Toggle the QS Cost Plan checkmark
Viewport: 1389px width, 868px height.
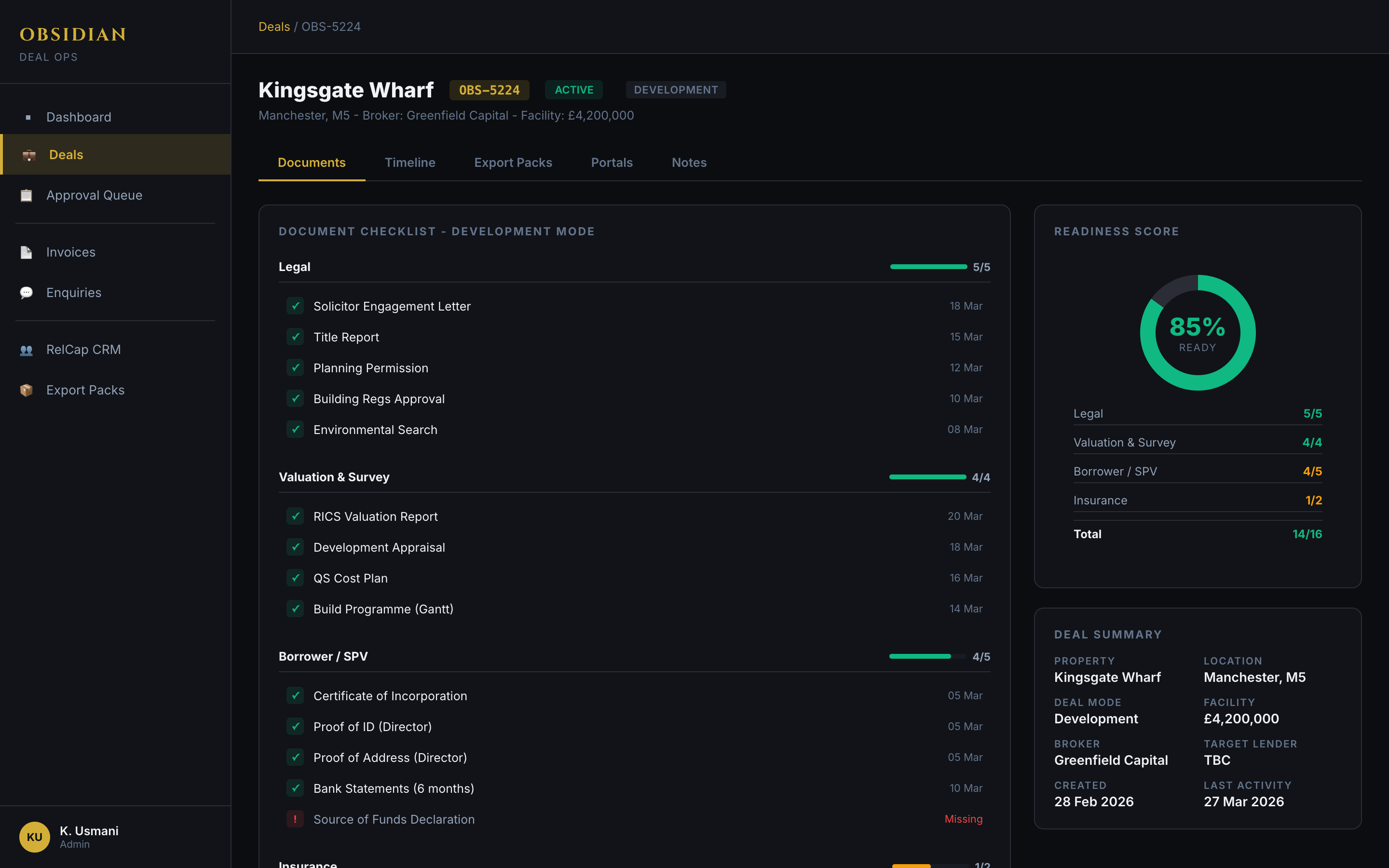[x=295, y=578]
